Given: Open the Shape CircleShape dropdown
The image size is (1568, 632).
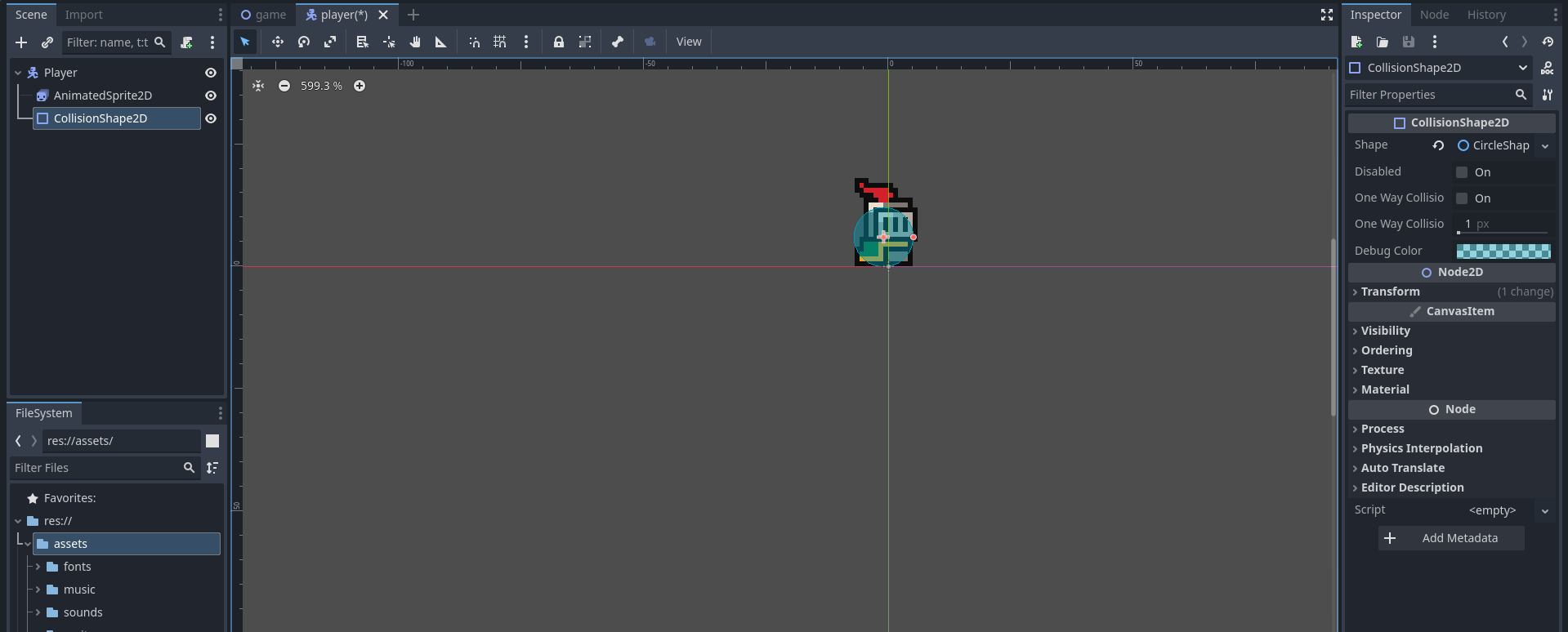Looking at the screenshot, I should [x=1544, y=146].
